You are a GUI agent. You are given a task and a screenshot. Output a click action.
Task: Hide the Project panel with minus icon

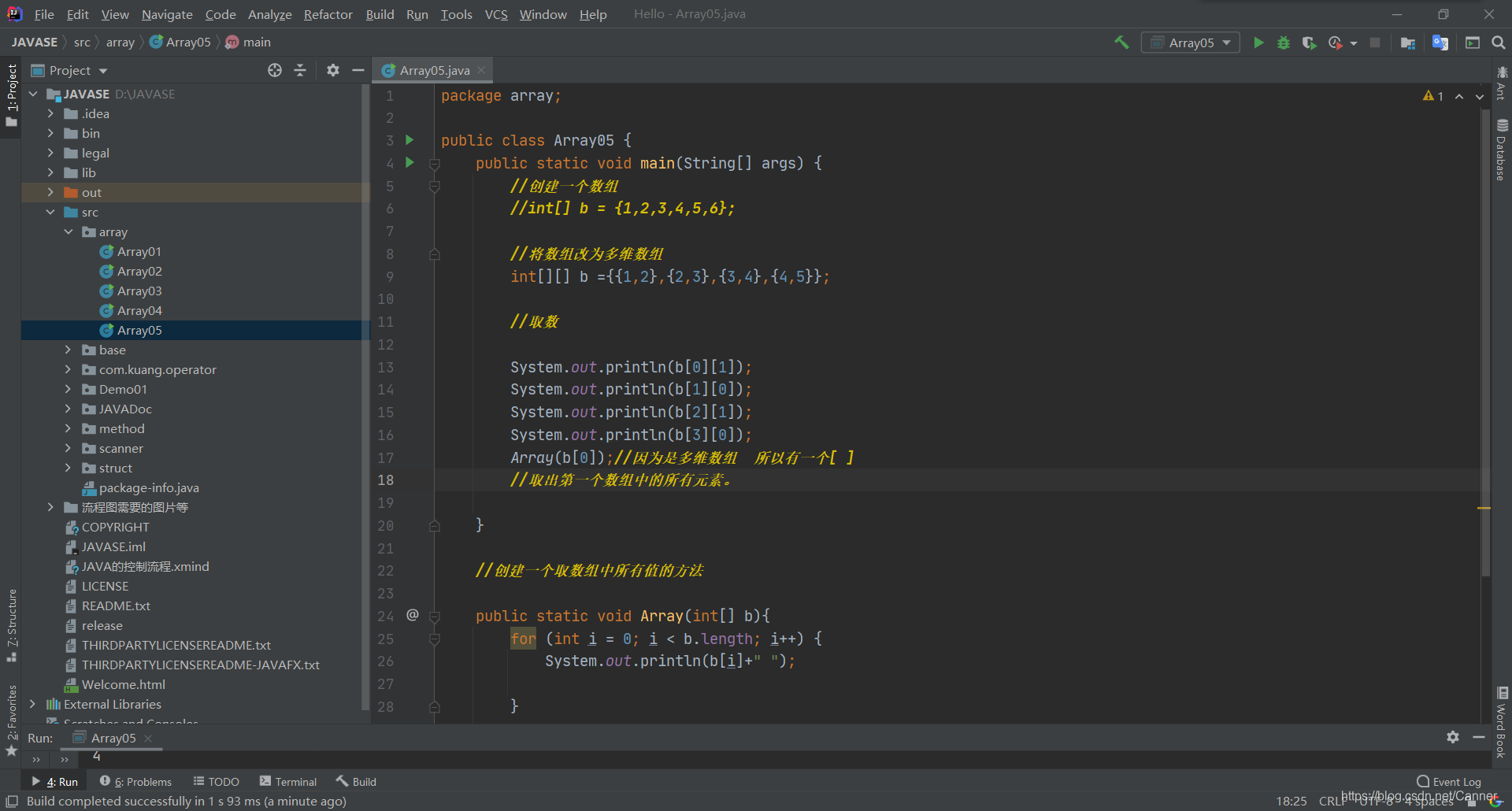[358, 70]
